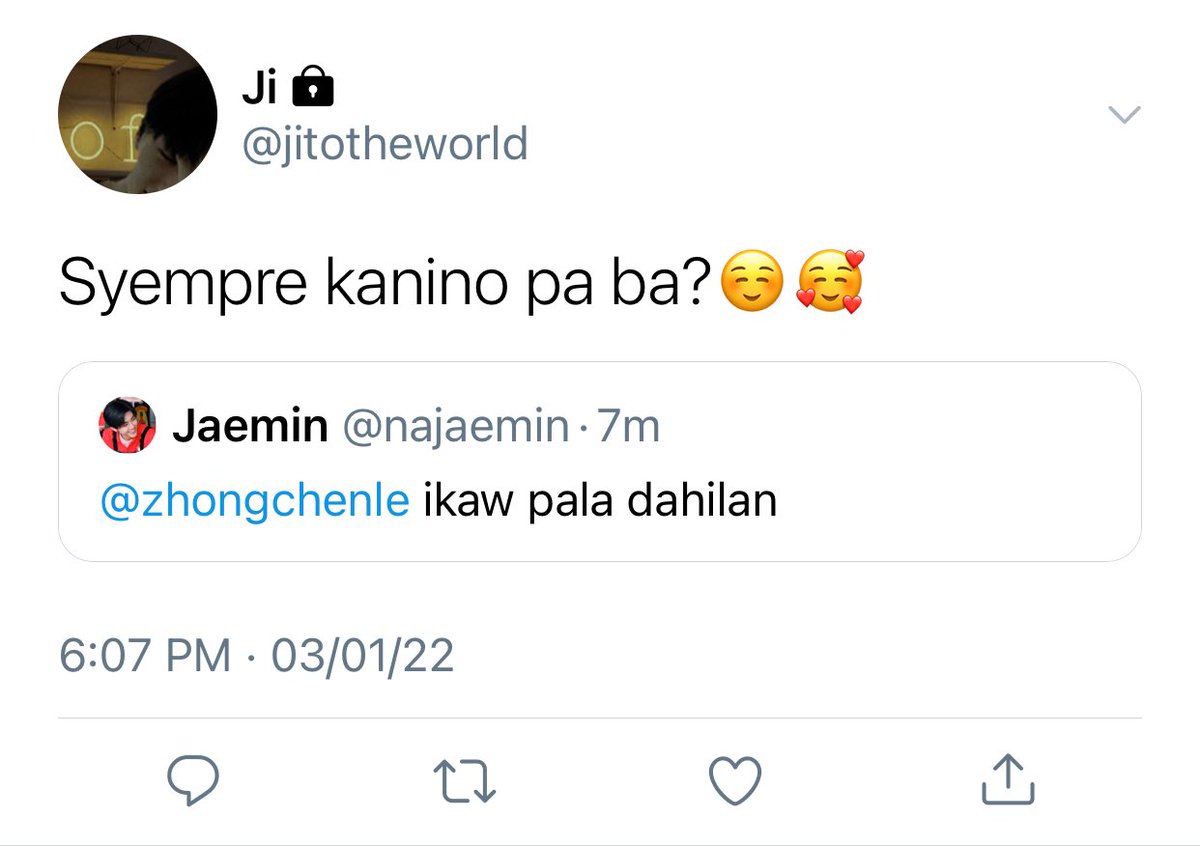Tap the @najaemin handle
Image resolution: width=1200 pixels, height=846 pixels.
click(456, 428)
